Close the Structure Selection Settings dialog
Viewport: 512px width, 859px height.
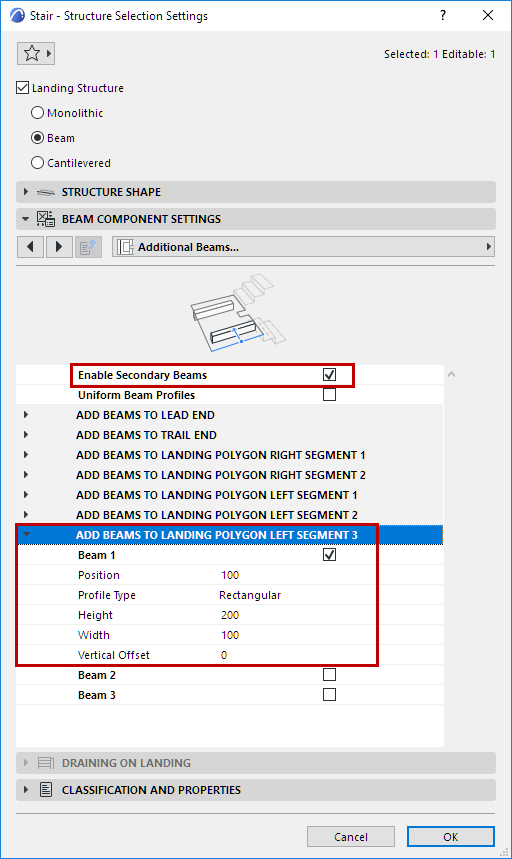[x=487, y=15]
